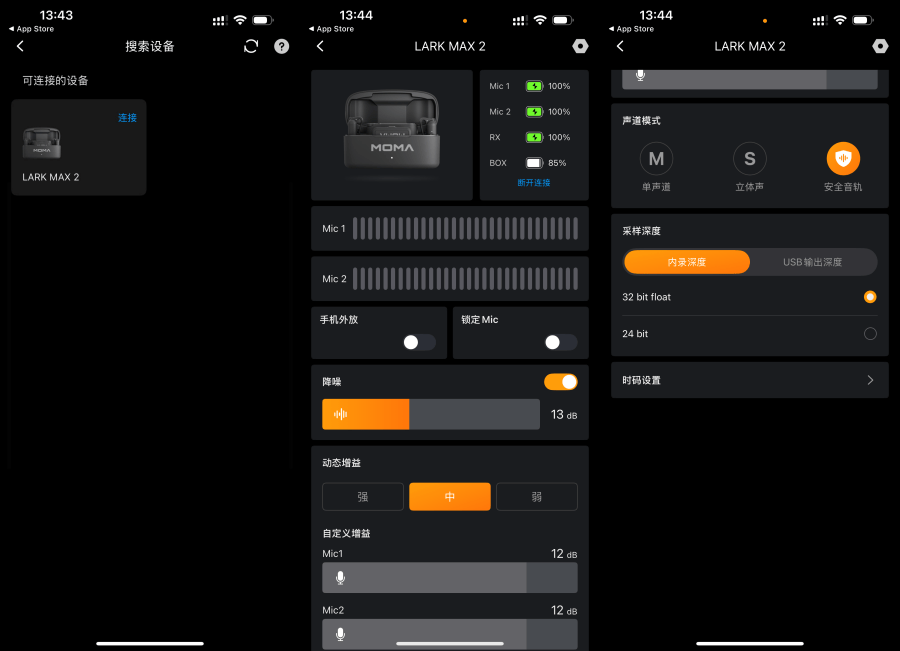Tap the Mic 2 audio level meter
This screenshot has width=900, height=651.
pyautogui.click(x=465, y=279)
